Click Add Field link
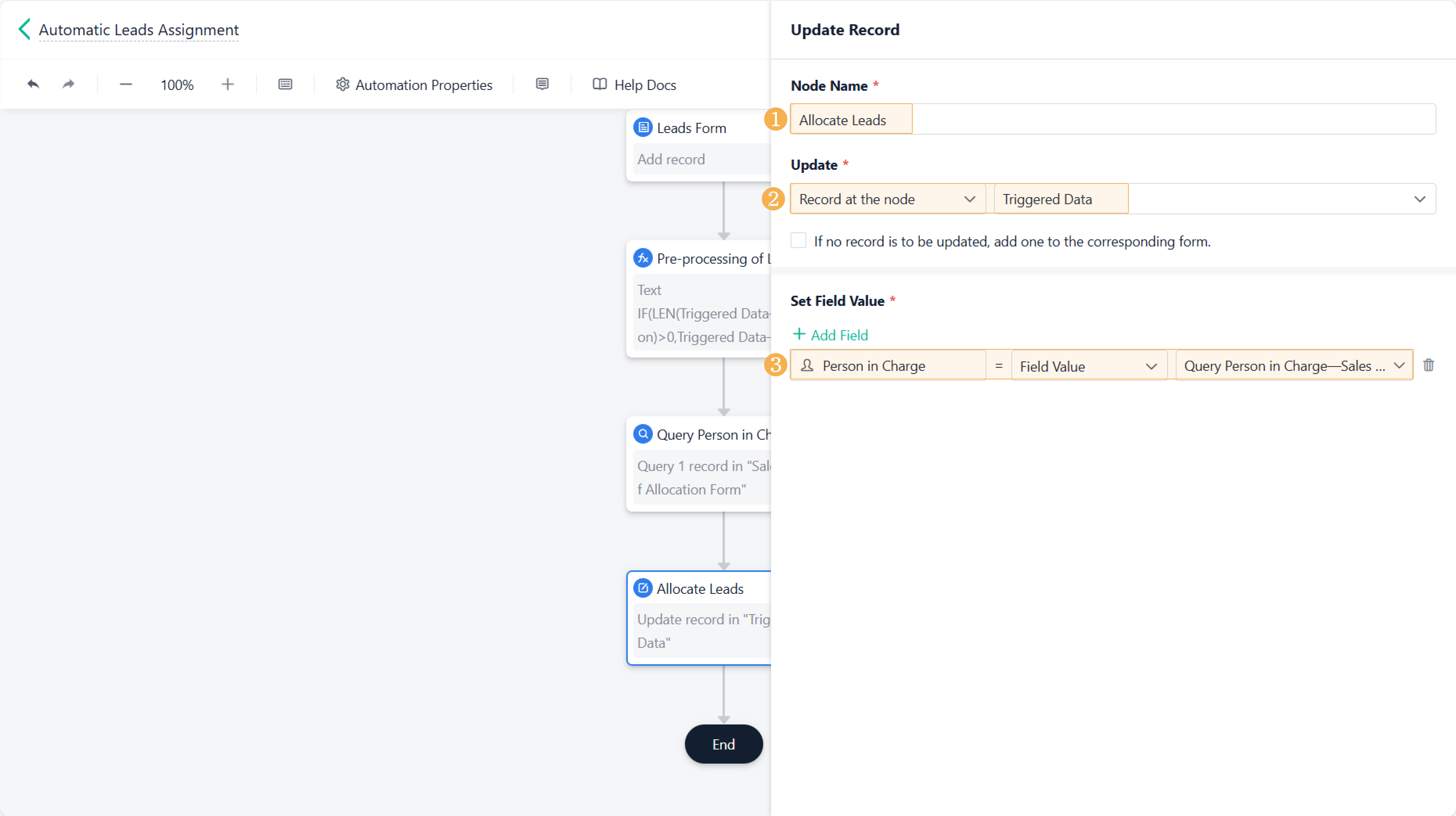The width and height of the screenshot is (1456, 816). pyautogui.click(x=831, y=335)
